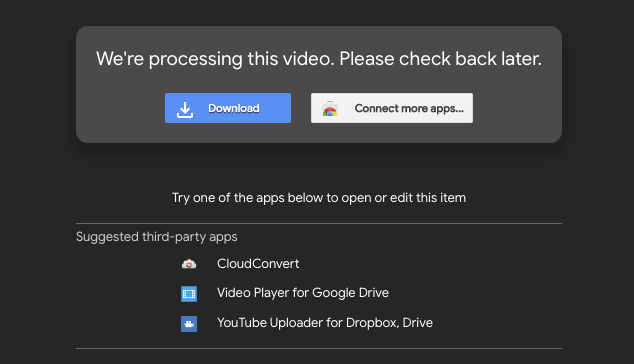Click the Chrome Web Store icon
Screen dimensions: 634x364
[330, 109]
